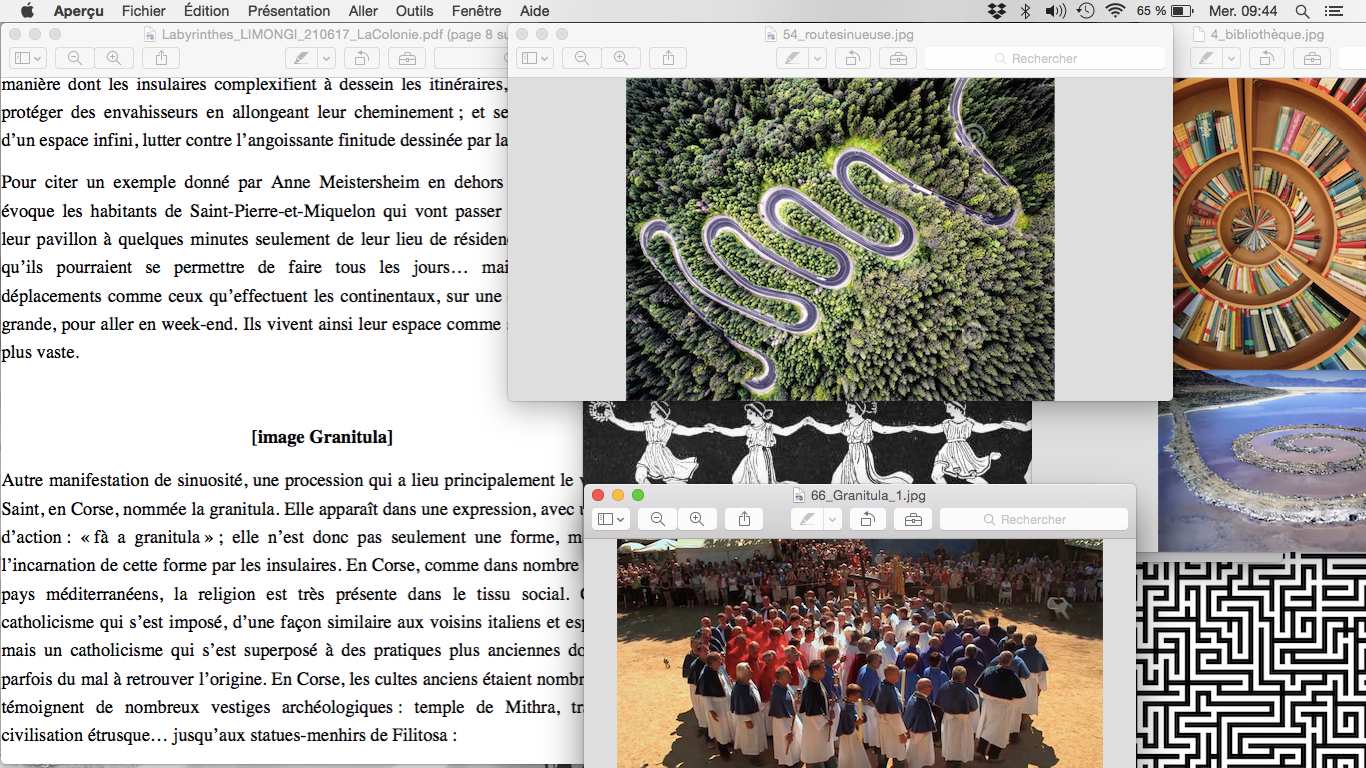Toggle highlight tool in Labyrinthes PDF window

click(x=300, y=58)
